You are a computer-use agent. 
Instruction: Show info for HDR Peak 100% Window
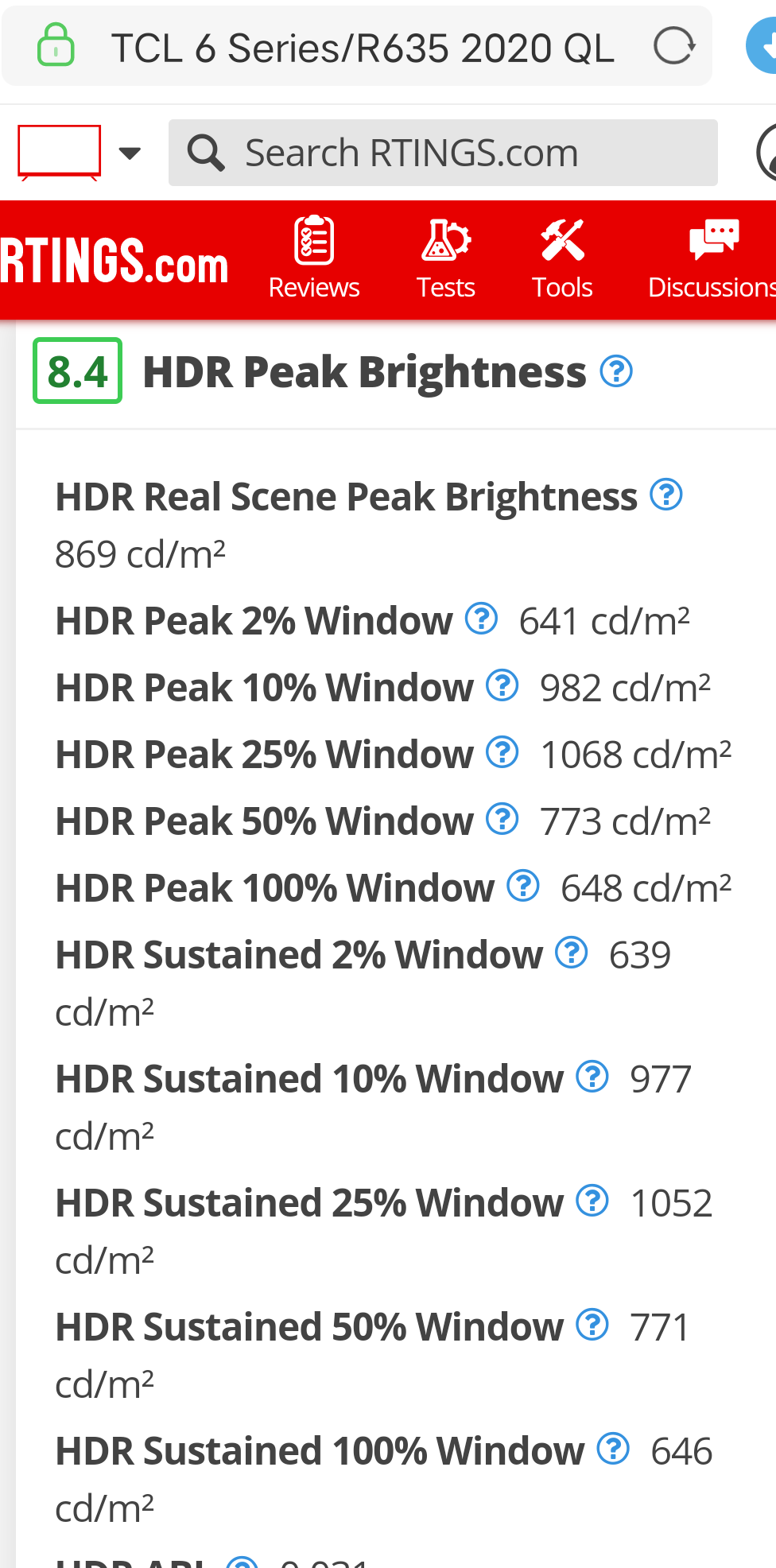pos(523,886)
